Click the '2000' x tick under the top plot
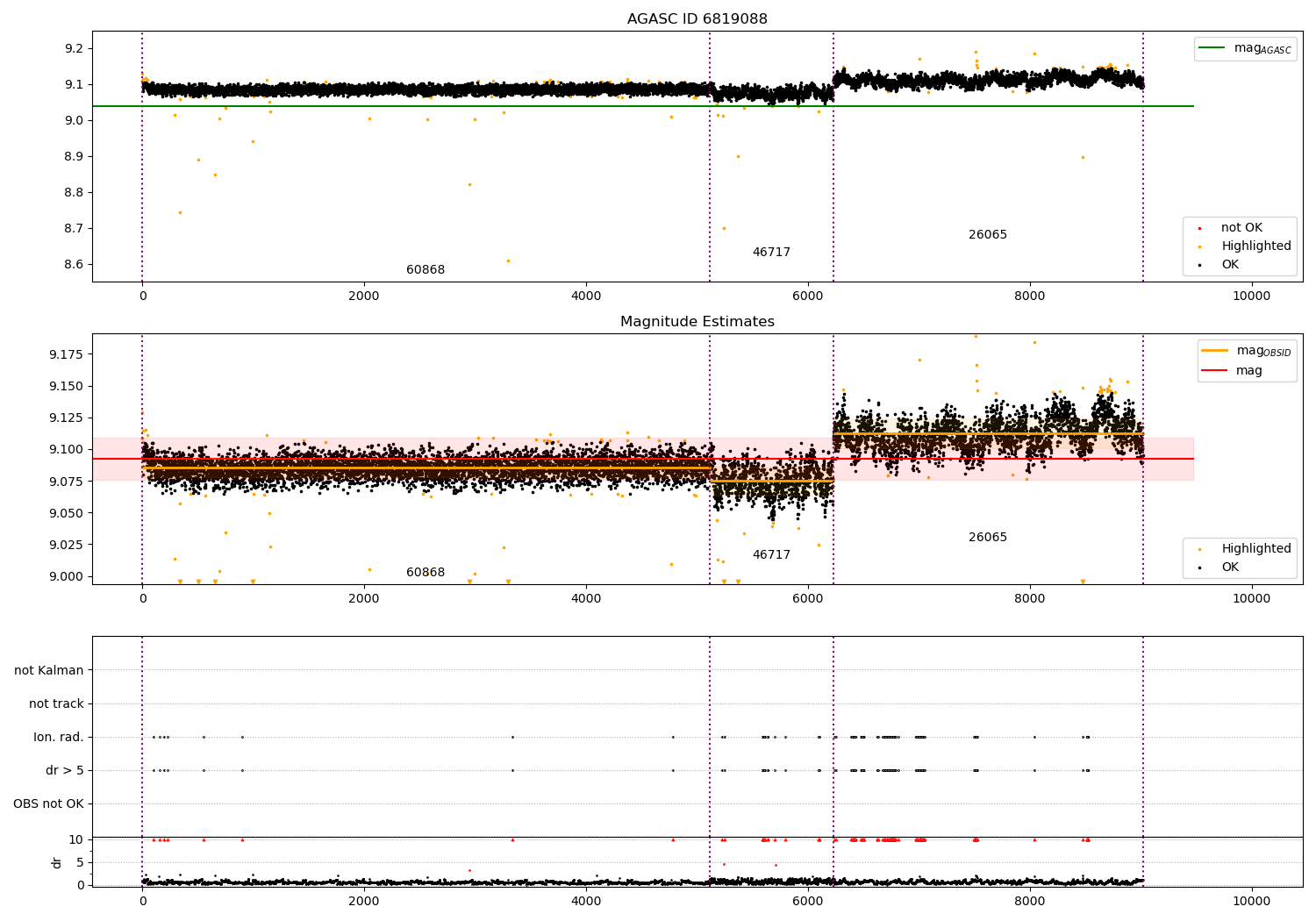This screenshot has width=1316, height=921. [364, 296]
